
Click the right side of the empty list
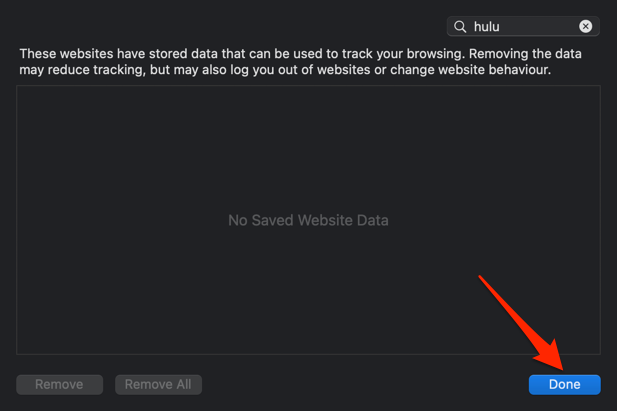(x=560, y=220)
